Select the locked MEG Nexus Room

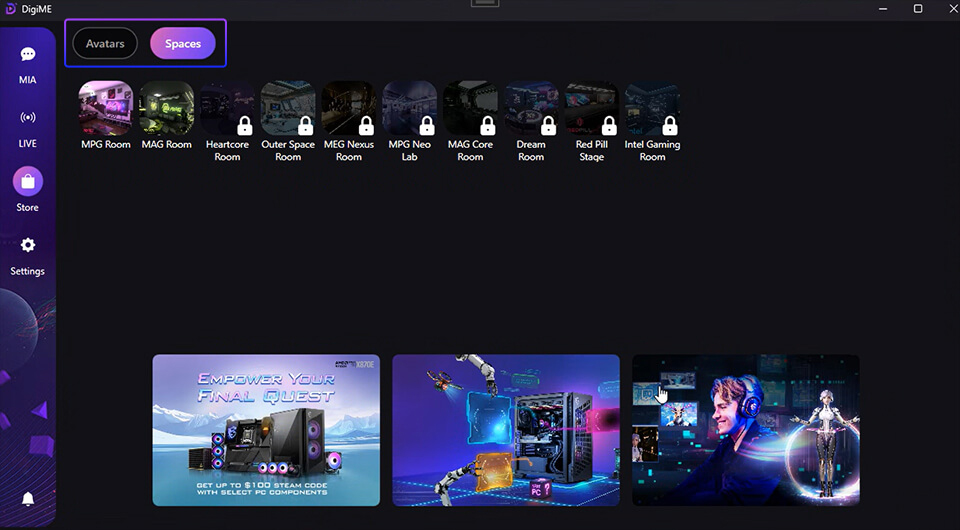(x=349, y=108)
